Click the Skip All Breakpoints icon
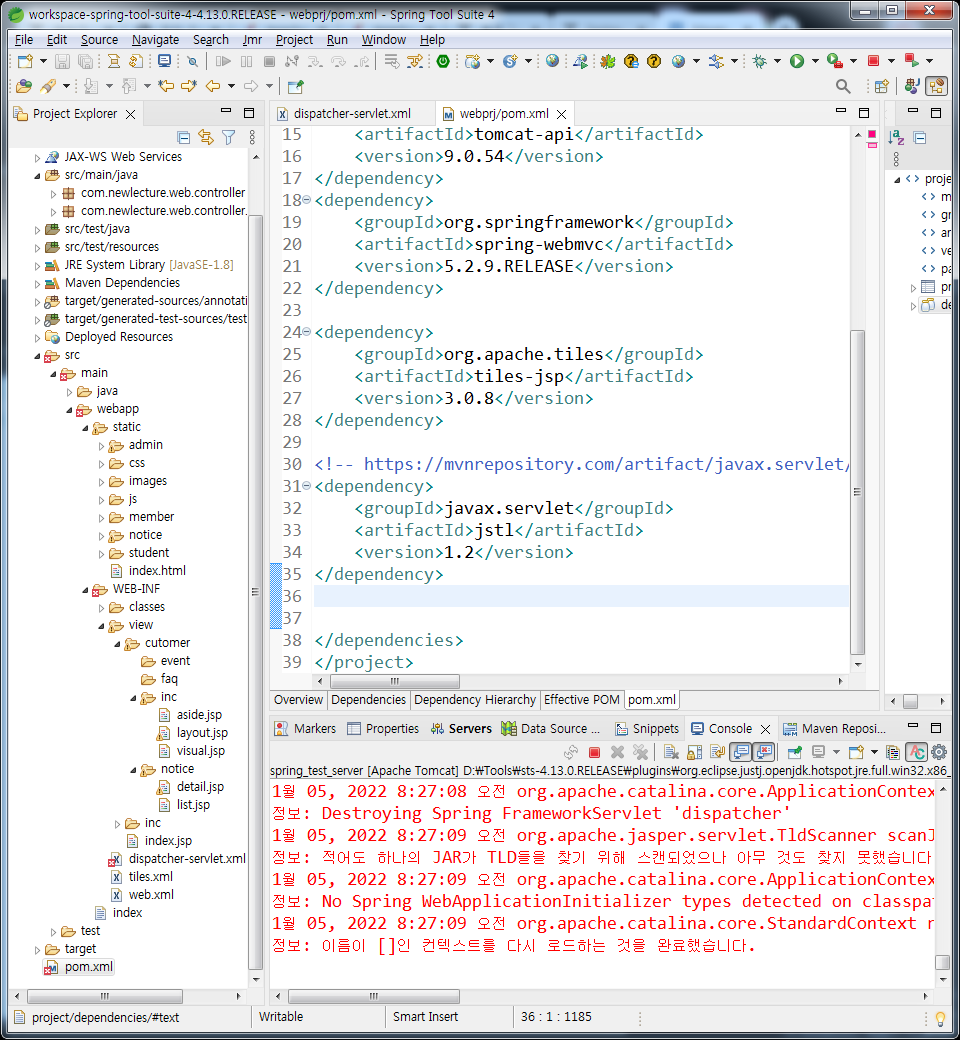Image resolution: width=960 pixels, height=1040 pixels. pos(192,62)
